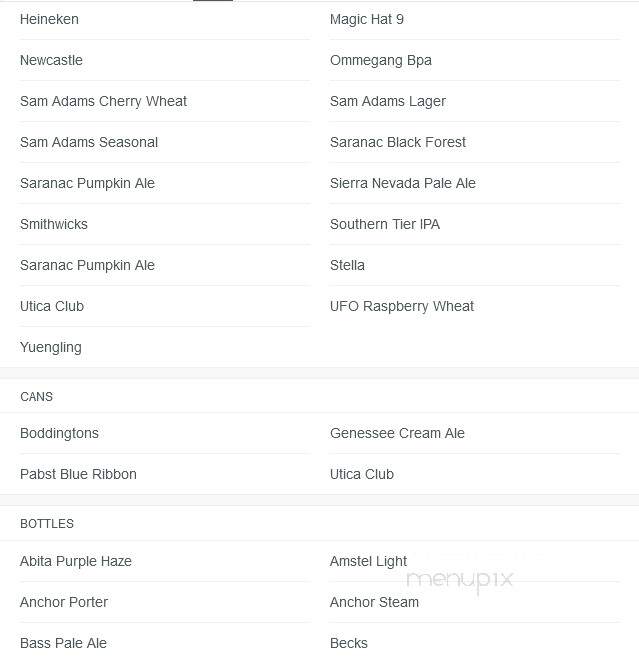Click Boddingtons under Cans
This screenshot has height=662, width=639.
click(59, 433)
